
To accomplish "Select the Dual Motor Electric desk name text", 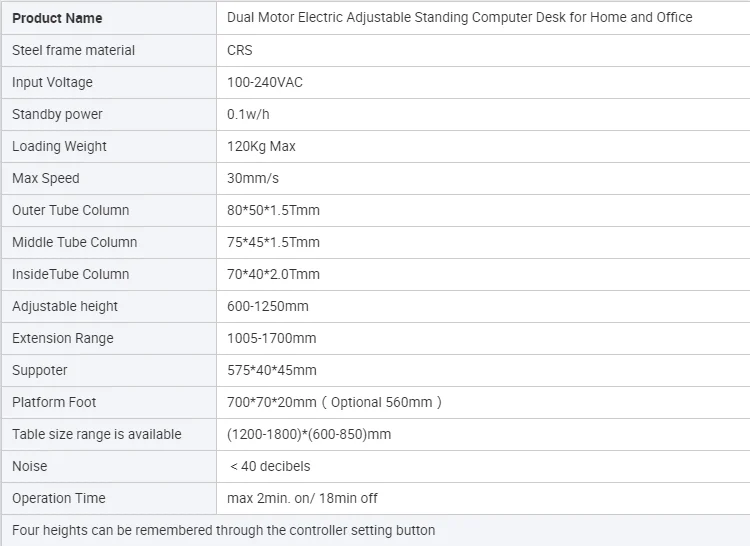I will tap(459, 17).
